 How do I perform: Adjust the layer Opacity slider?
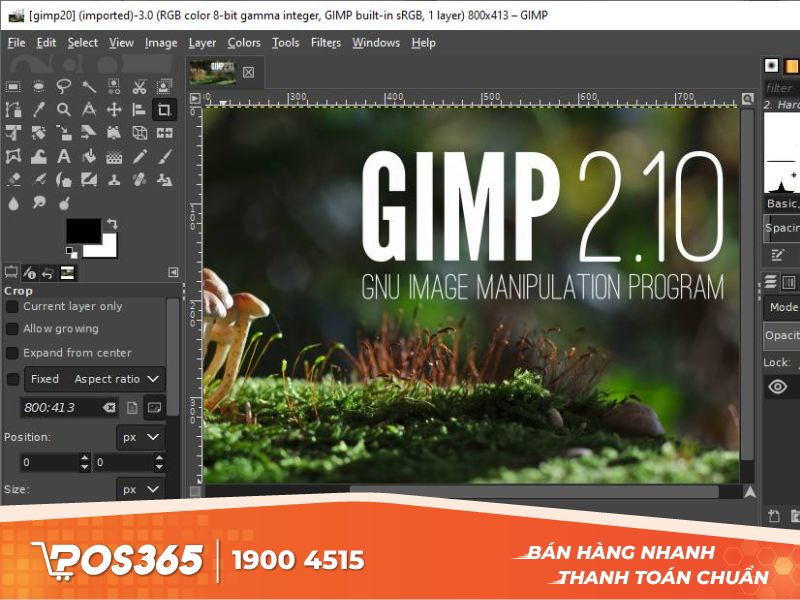(x=782, y=336)
